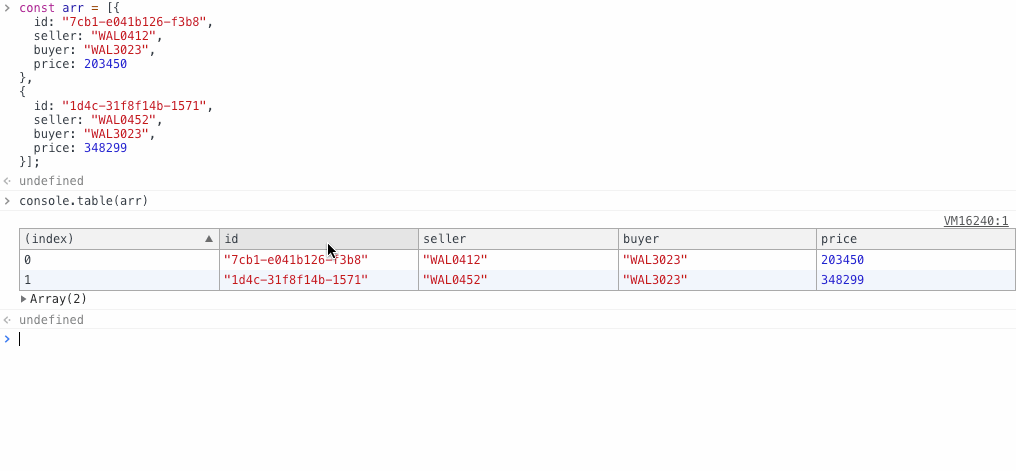This screenshot has height=471, width=1016.
Task: Click index 0 row cell
Action: (119, 260)
